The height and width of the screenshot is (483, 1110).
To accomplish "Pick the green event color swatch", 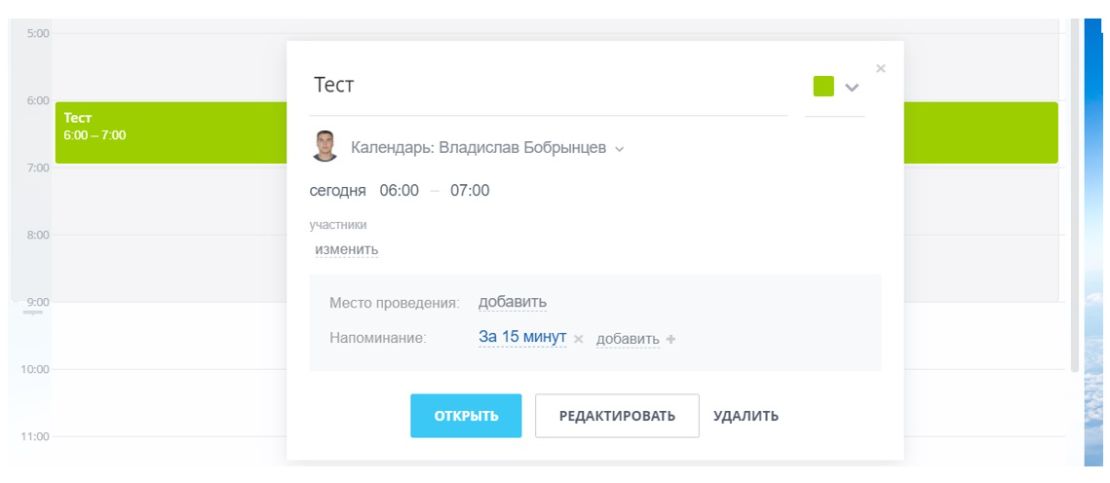I will click(823, 87).
